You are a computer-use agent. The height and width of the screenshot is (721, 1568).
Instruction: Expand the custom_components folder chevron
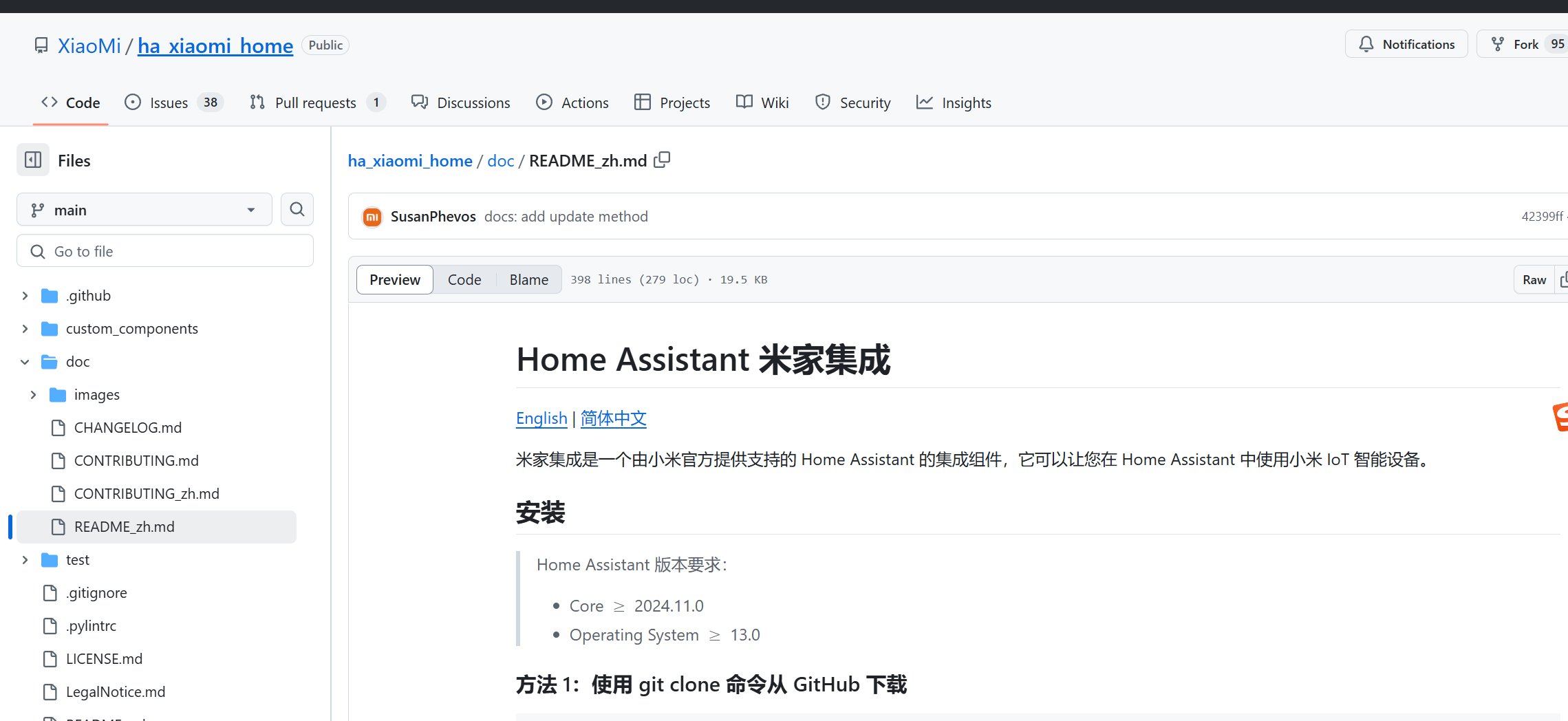tap(25, 329)
